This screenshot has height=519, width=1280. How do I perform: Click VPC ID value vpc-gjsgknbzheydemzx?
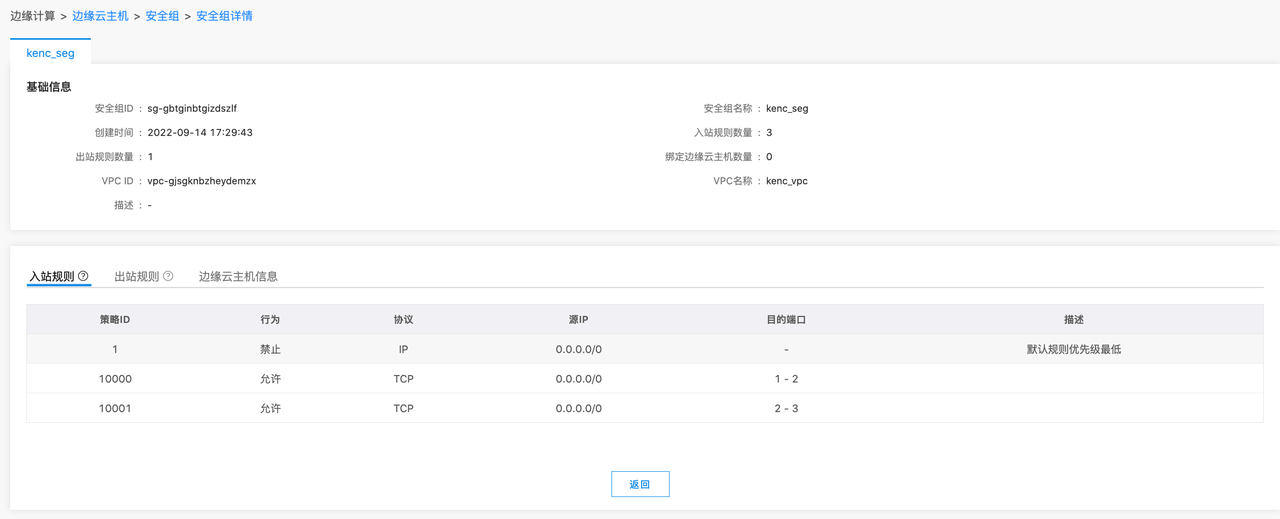coord(202,181)
